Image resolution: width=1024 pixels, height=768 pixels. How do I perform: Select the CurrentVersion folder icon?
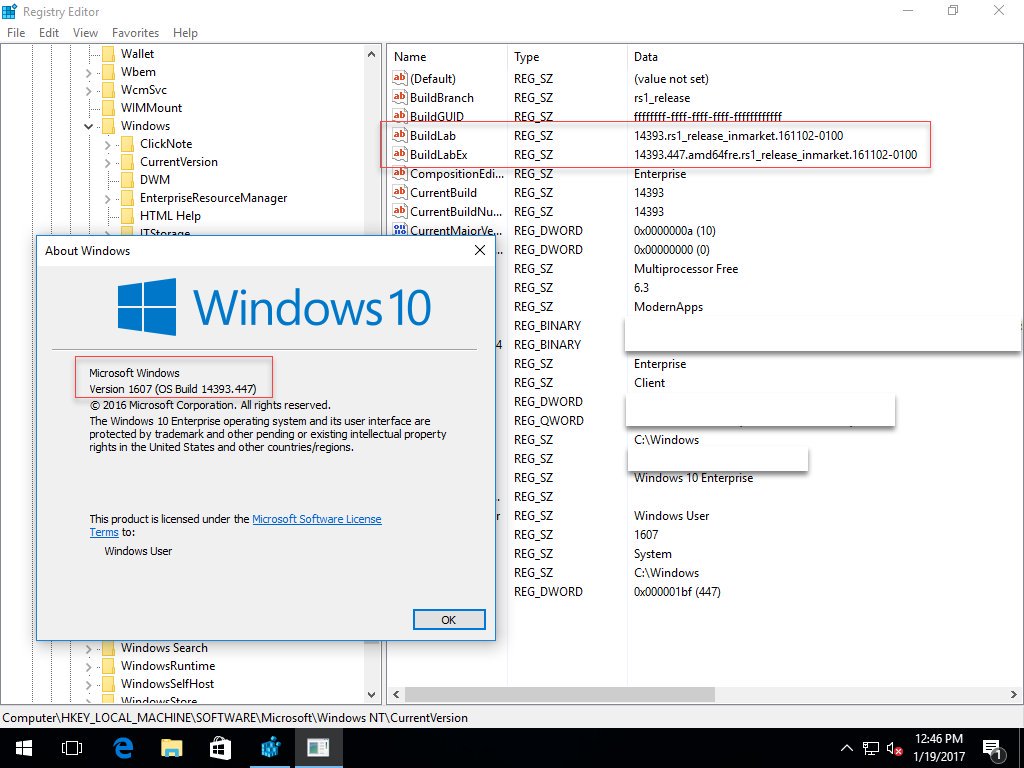pyautogui.click(x=128, y=161)
